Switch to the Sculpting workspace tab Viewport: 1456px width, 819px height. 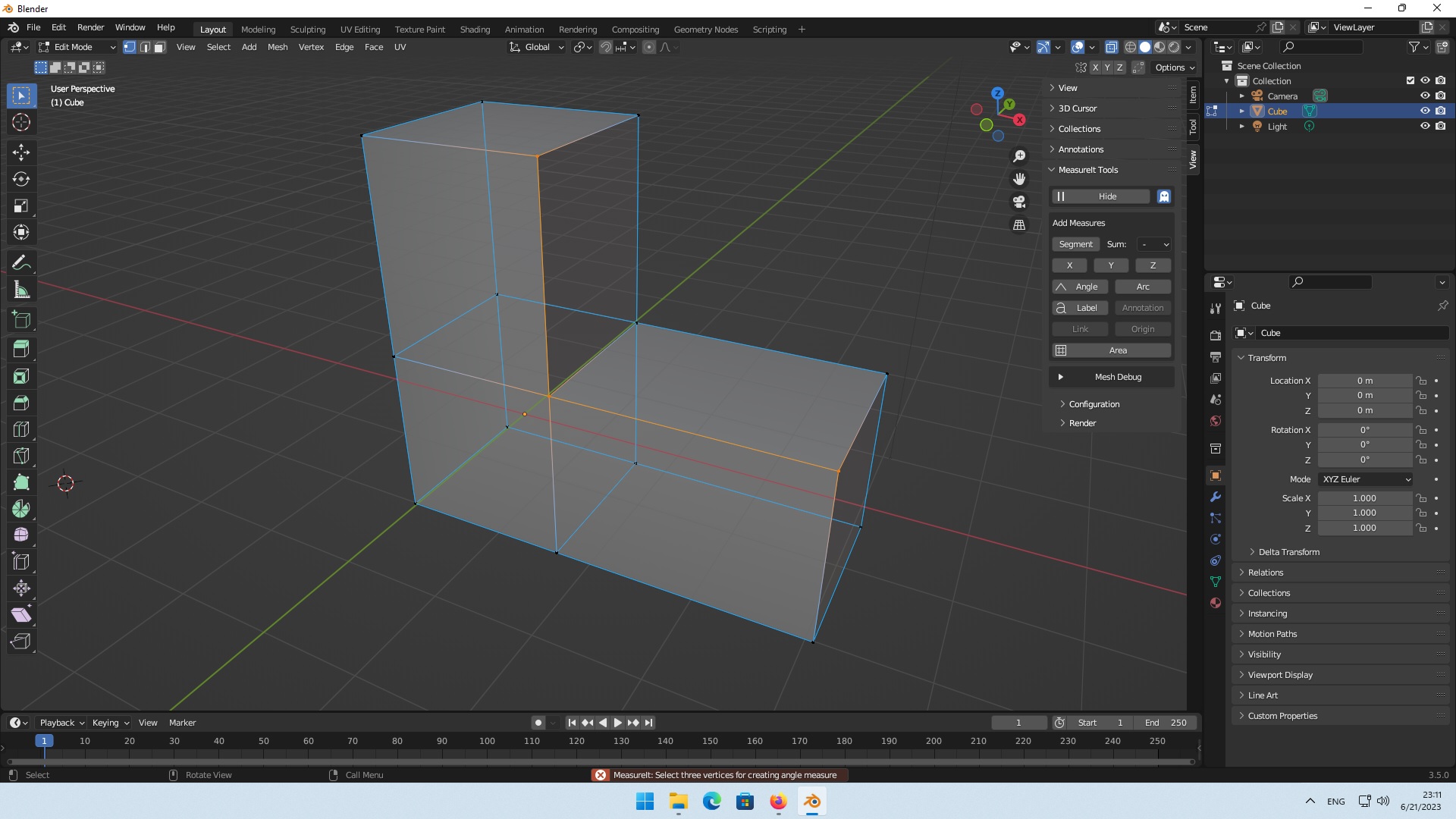click(307, 30)
